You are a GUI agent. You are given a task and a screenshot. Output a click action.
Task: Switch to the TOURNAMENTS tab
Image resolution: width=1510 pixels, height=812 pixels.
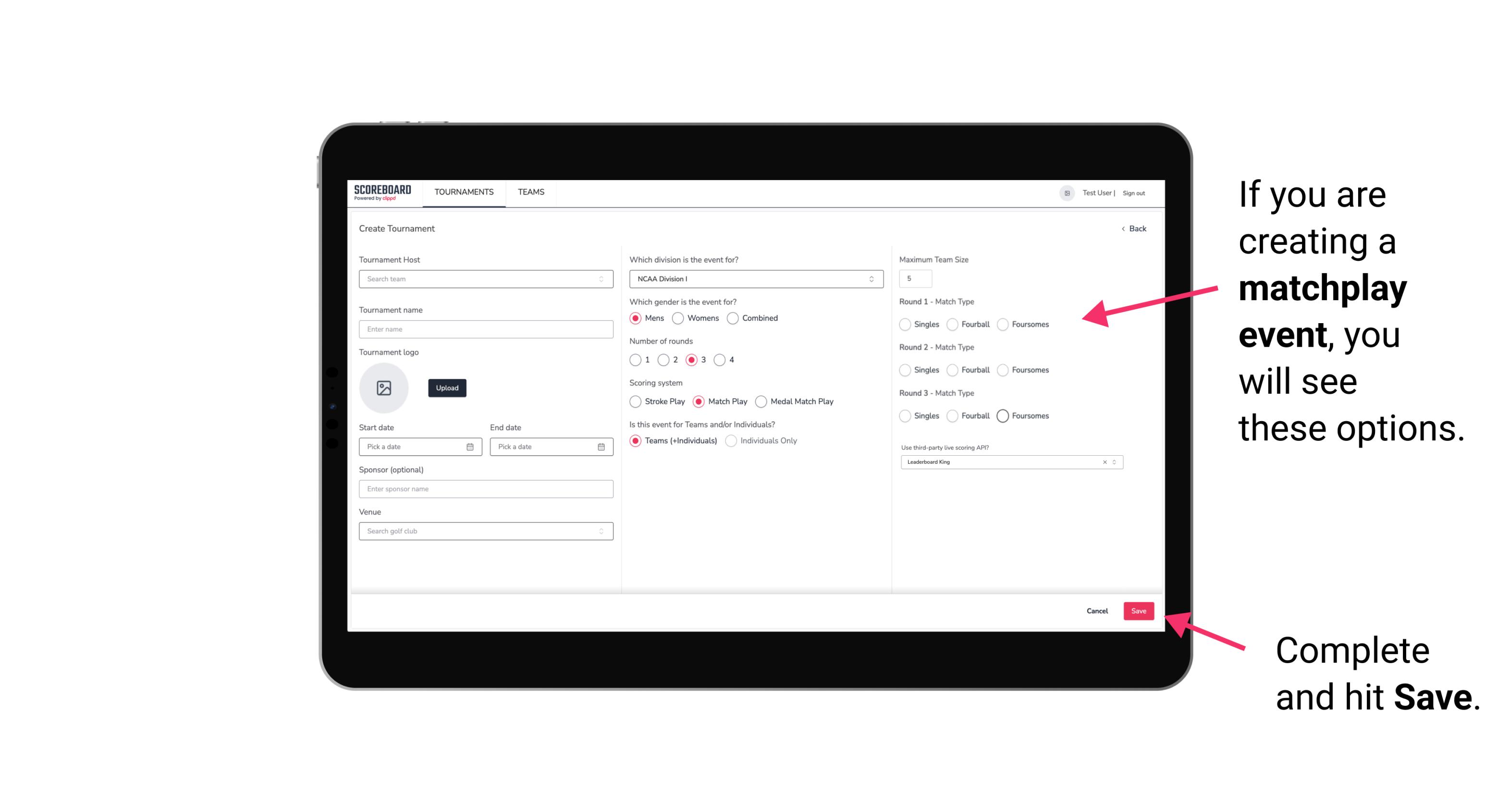[463, 192]
